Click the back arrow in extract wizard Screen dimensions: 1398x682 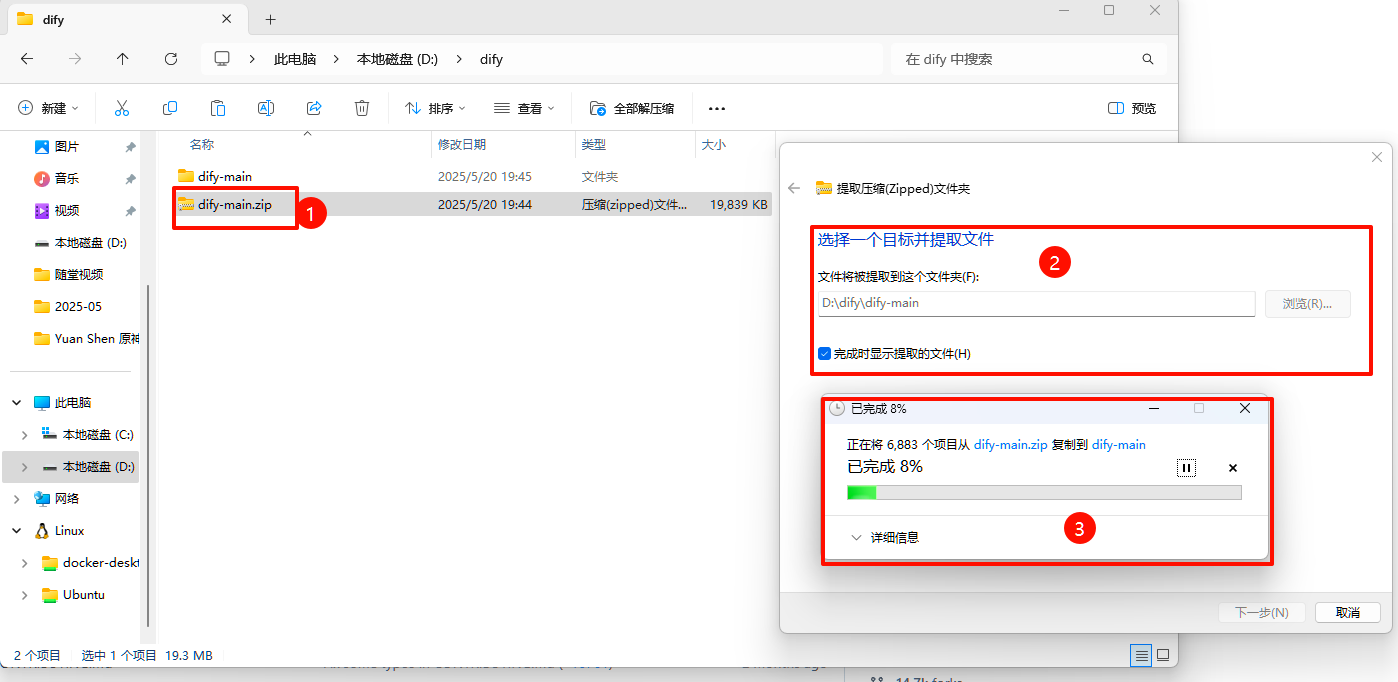(794, 188)
